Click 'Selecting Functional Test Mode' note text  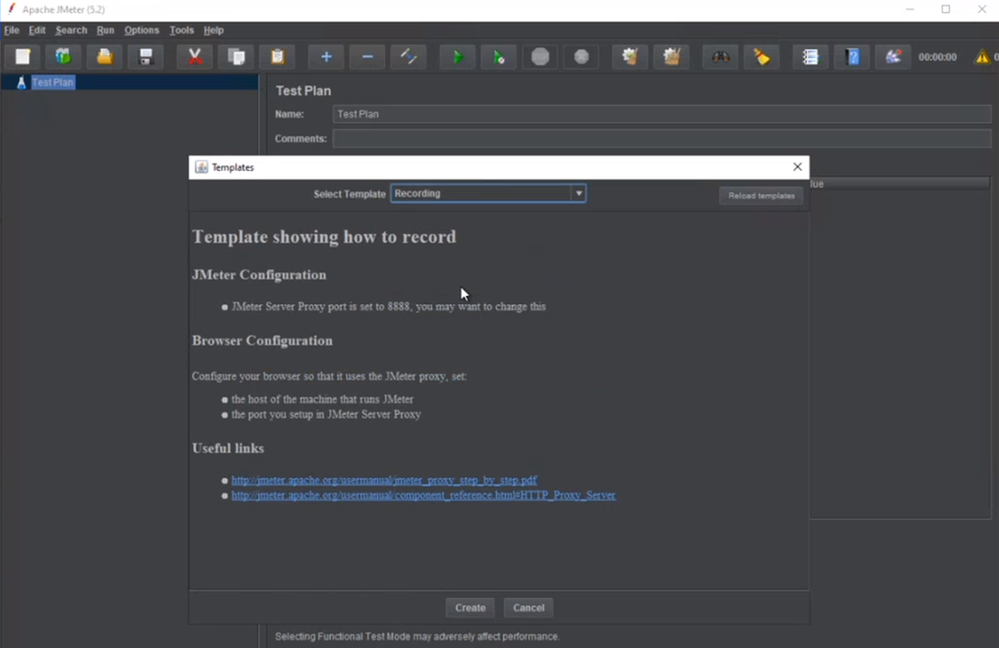pyautogui.click(x=417, y=637)
